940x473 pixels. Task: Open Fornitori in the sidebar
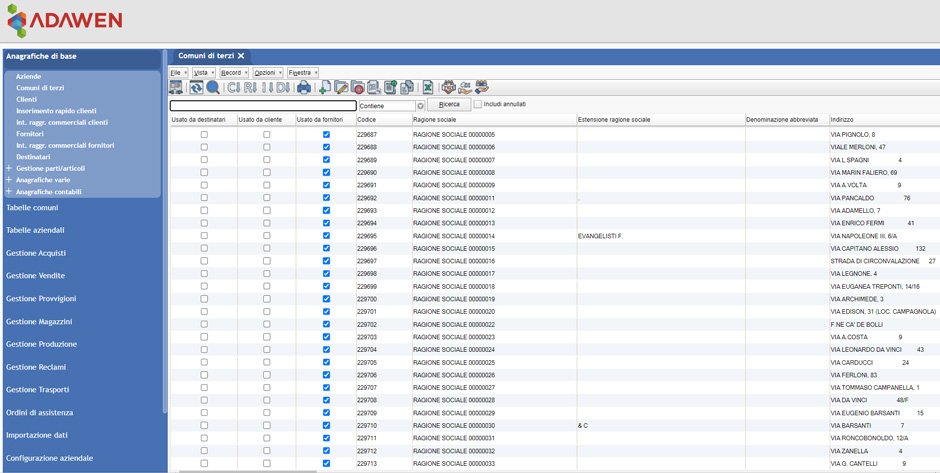(x=30, y=134)
